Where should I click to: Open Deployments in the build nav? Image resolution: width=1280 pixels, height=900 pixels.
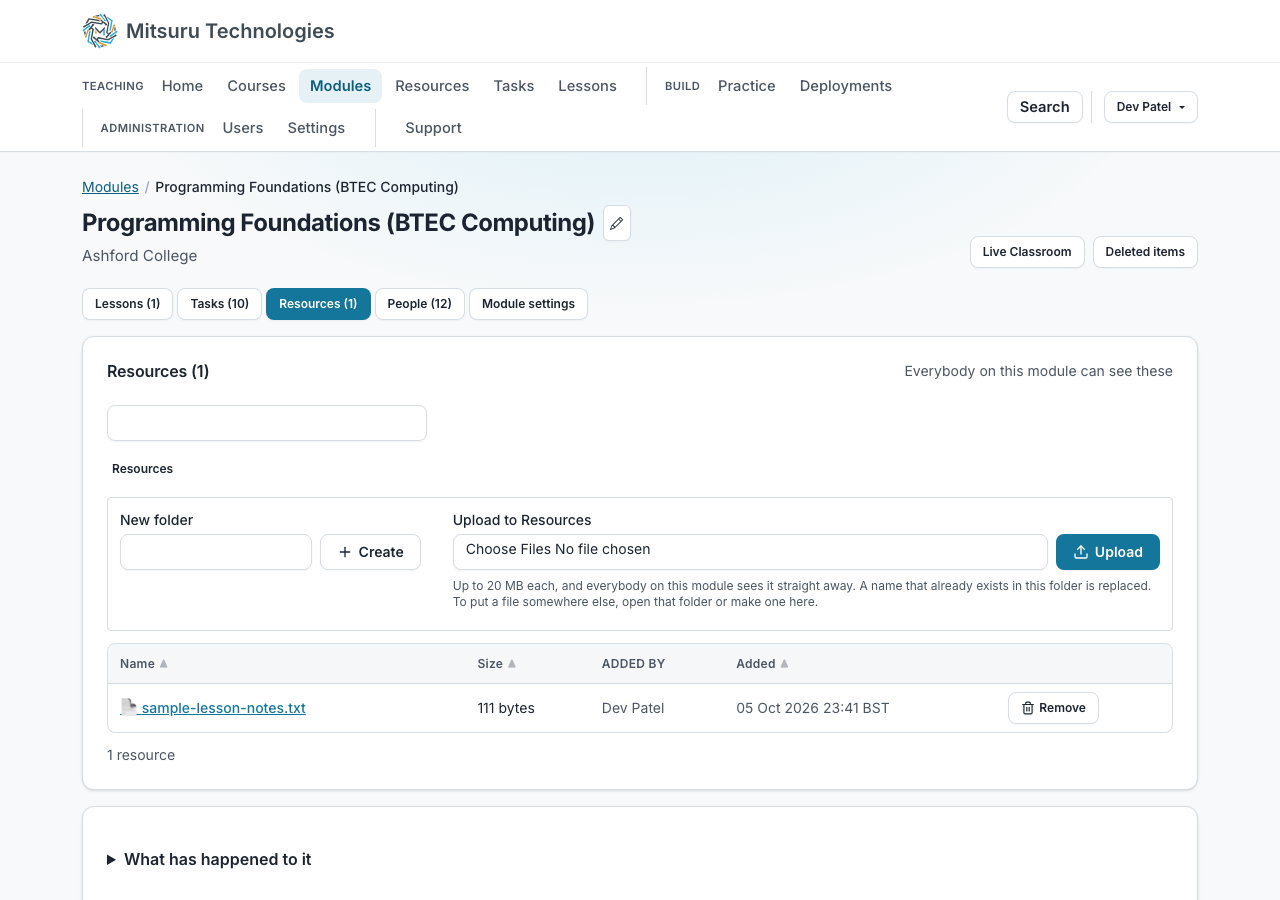pos(846,86)
